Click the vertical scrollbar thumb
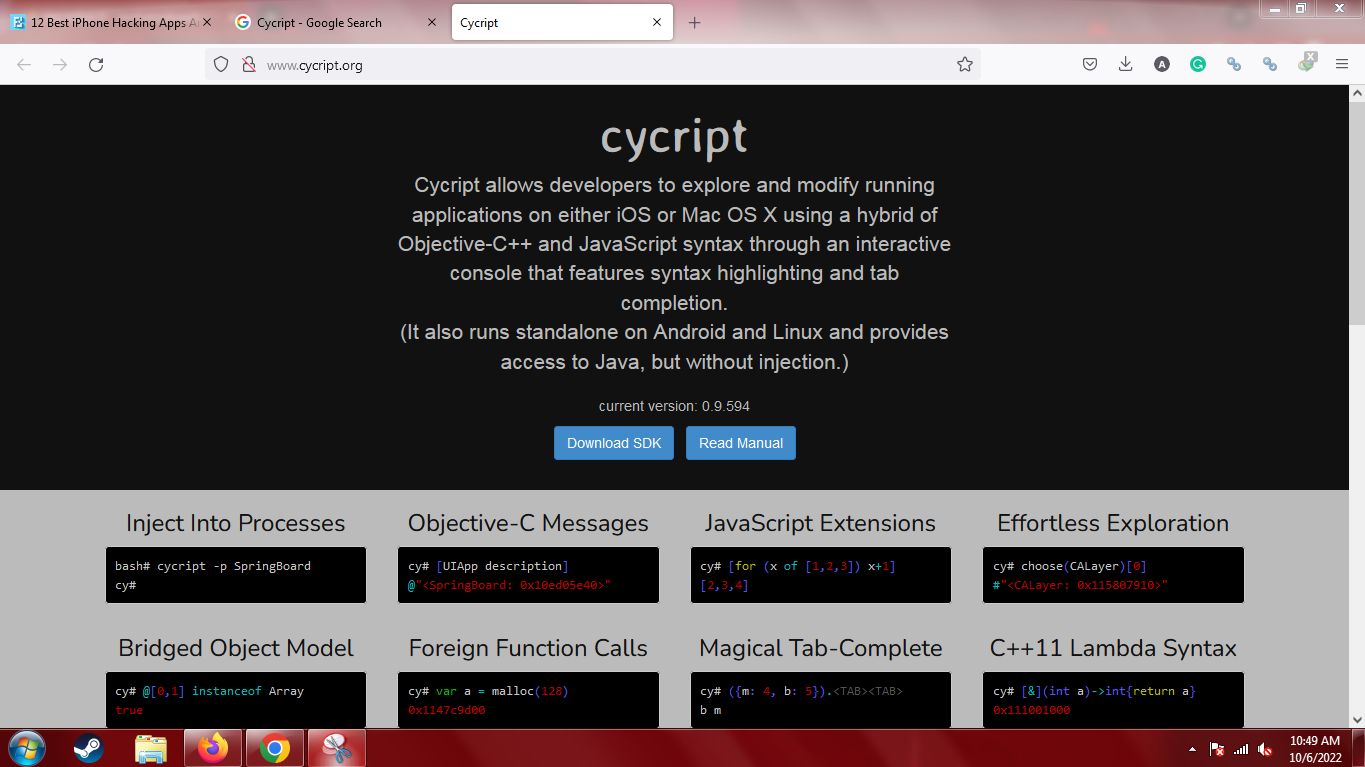The height and width of the screenshot is (767, 1365). coord(1357,213)
